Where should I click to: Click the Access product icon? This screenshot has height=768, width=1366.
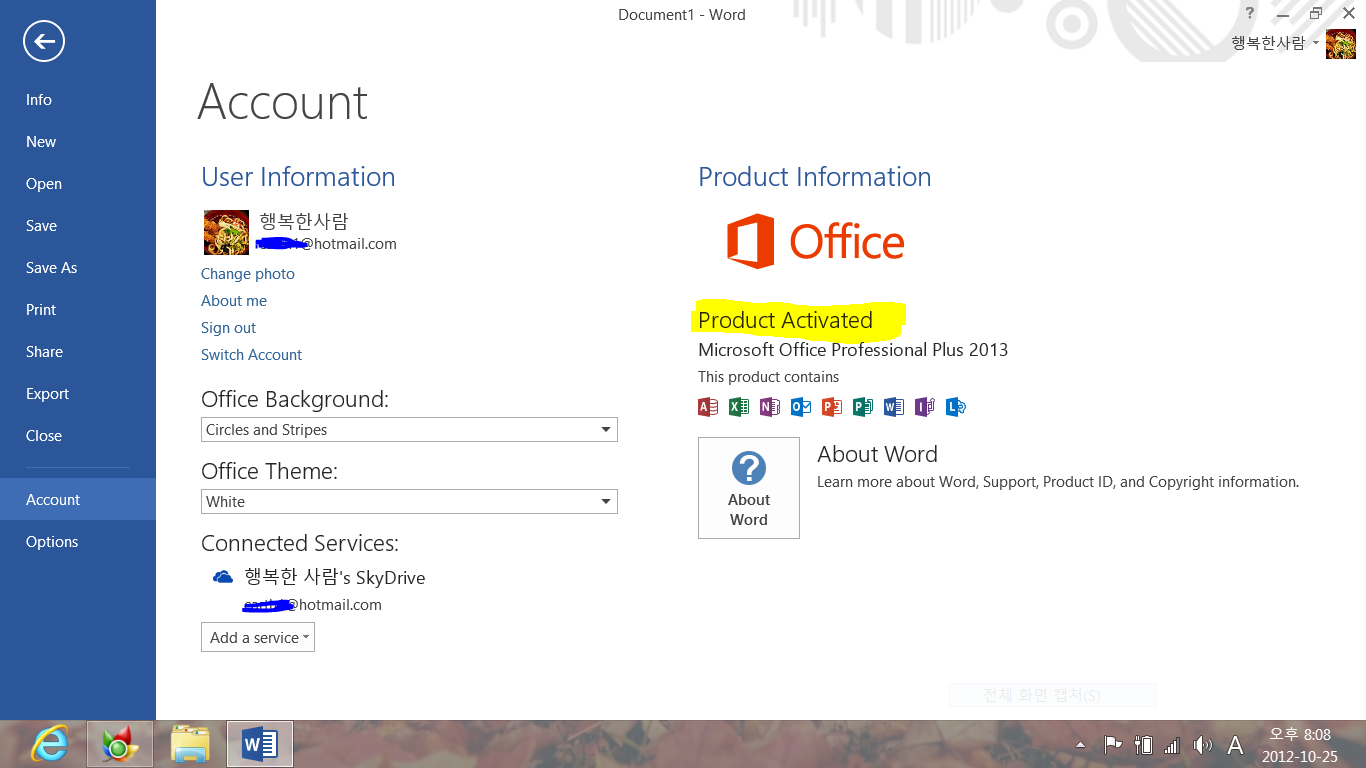(708, 407)
